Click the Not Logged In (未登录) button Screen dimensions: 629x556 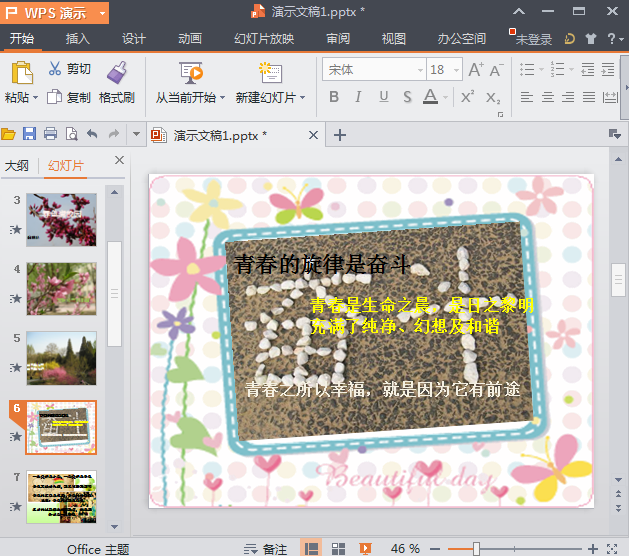click(x=531, y=39)
